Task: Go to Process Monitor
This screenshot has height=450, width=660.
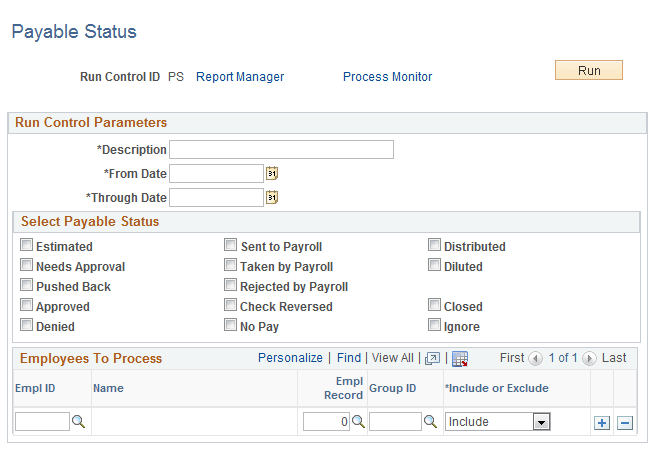Action: pos(387,77)
